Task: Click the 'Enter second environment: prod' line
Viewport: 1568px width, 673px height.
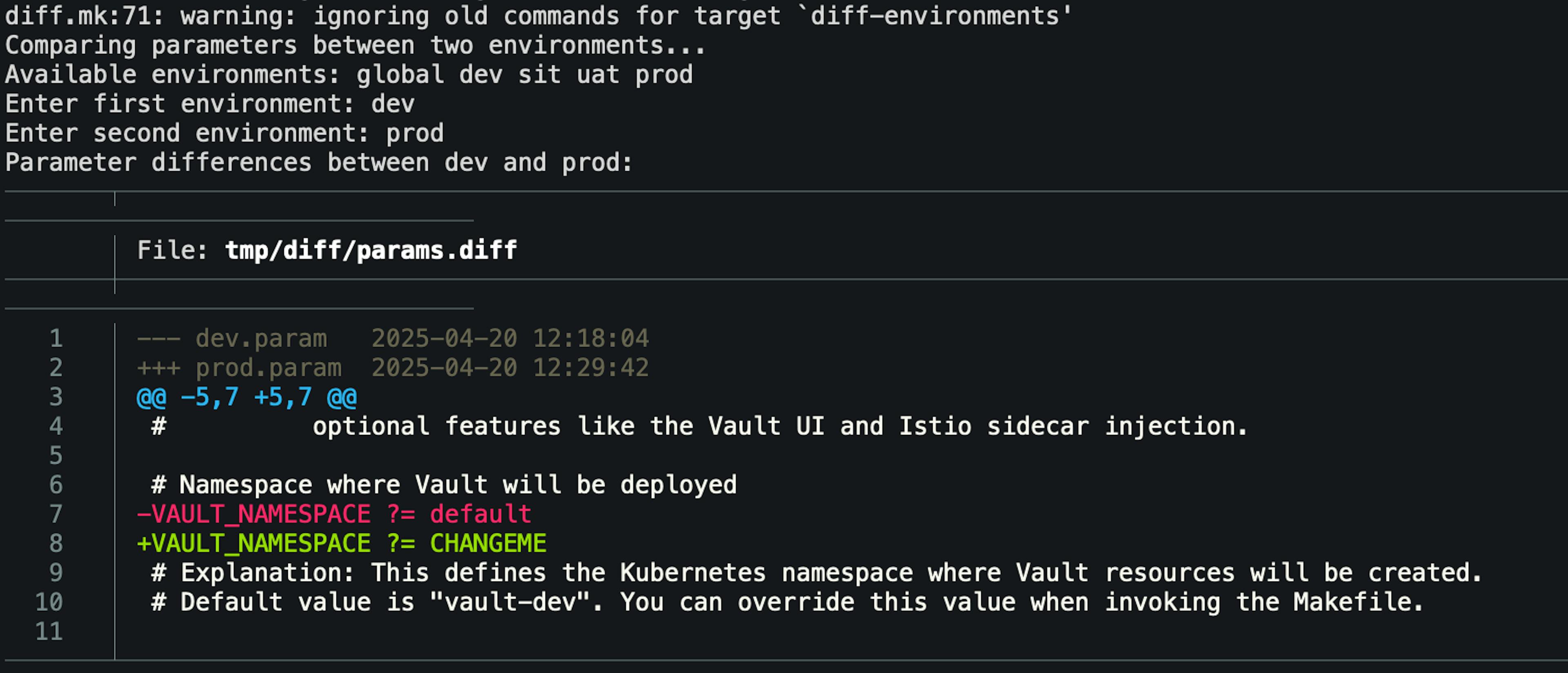Action: click(225, 133)
